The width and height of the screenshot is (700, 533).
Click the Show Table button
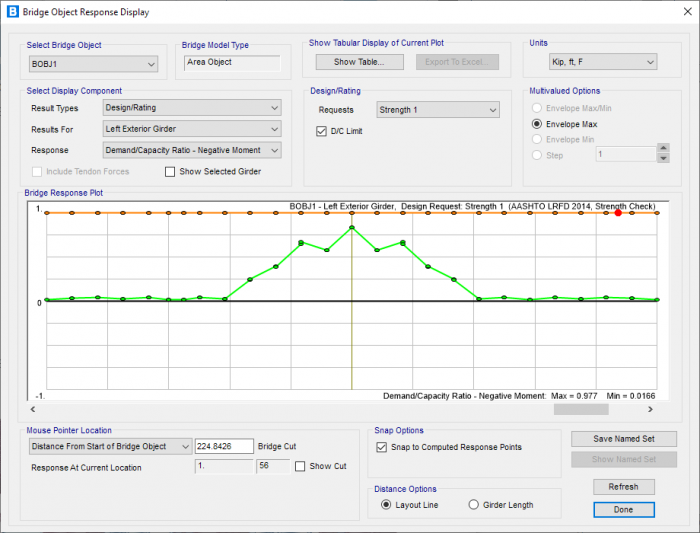pyautogui.click(x=359, y=62)
